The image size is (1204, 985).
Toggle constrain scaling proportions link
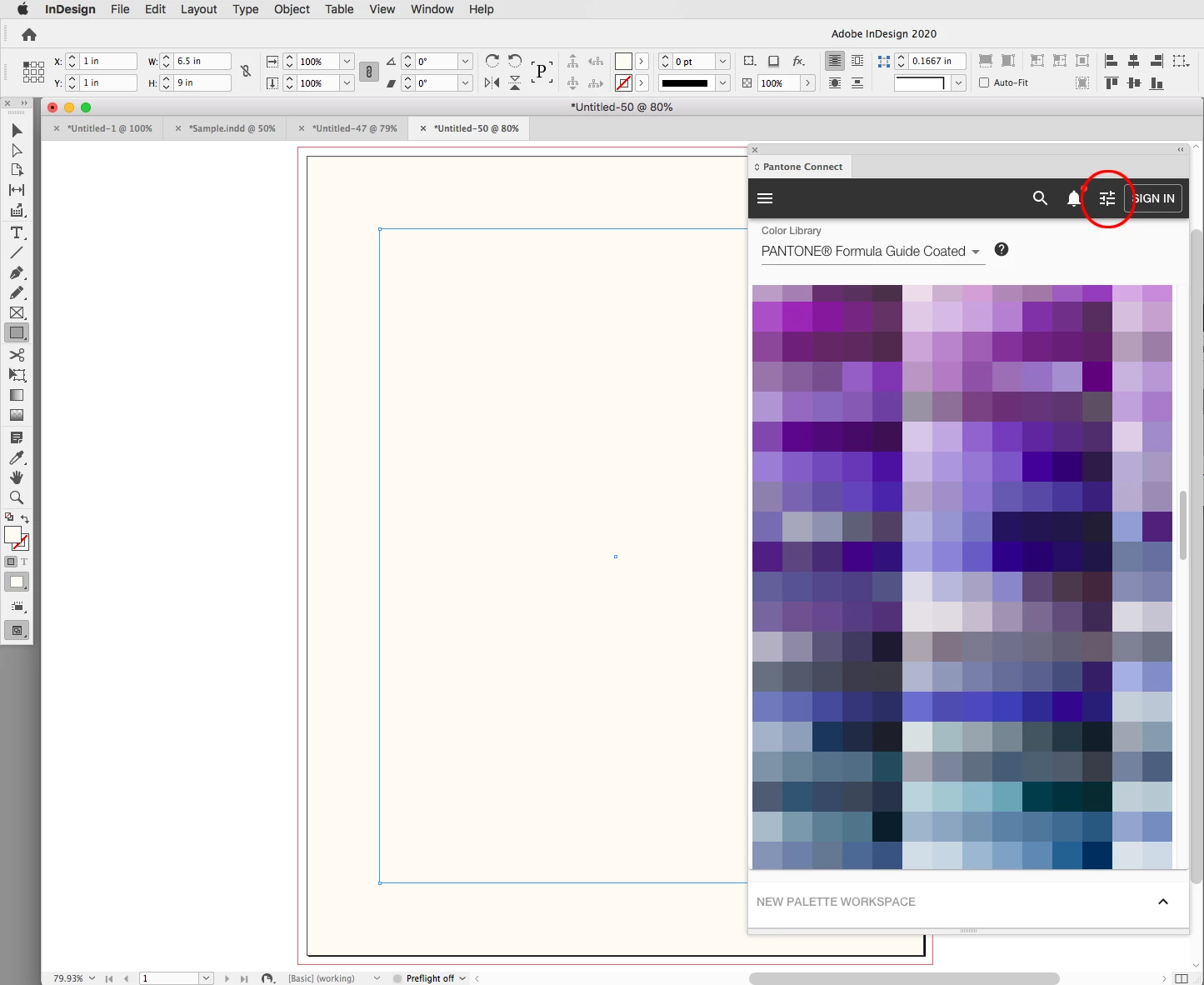pos(368,72)
